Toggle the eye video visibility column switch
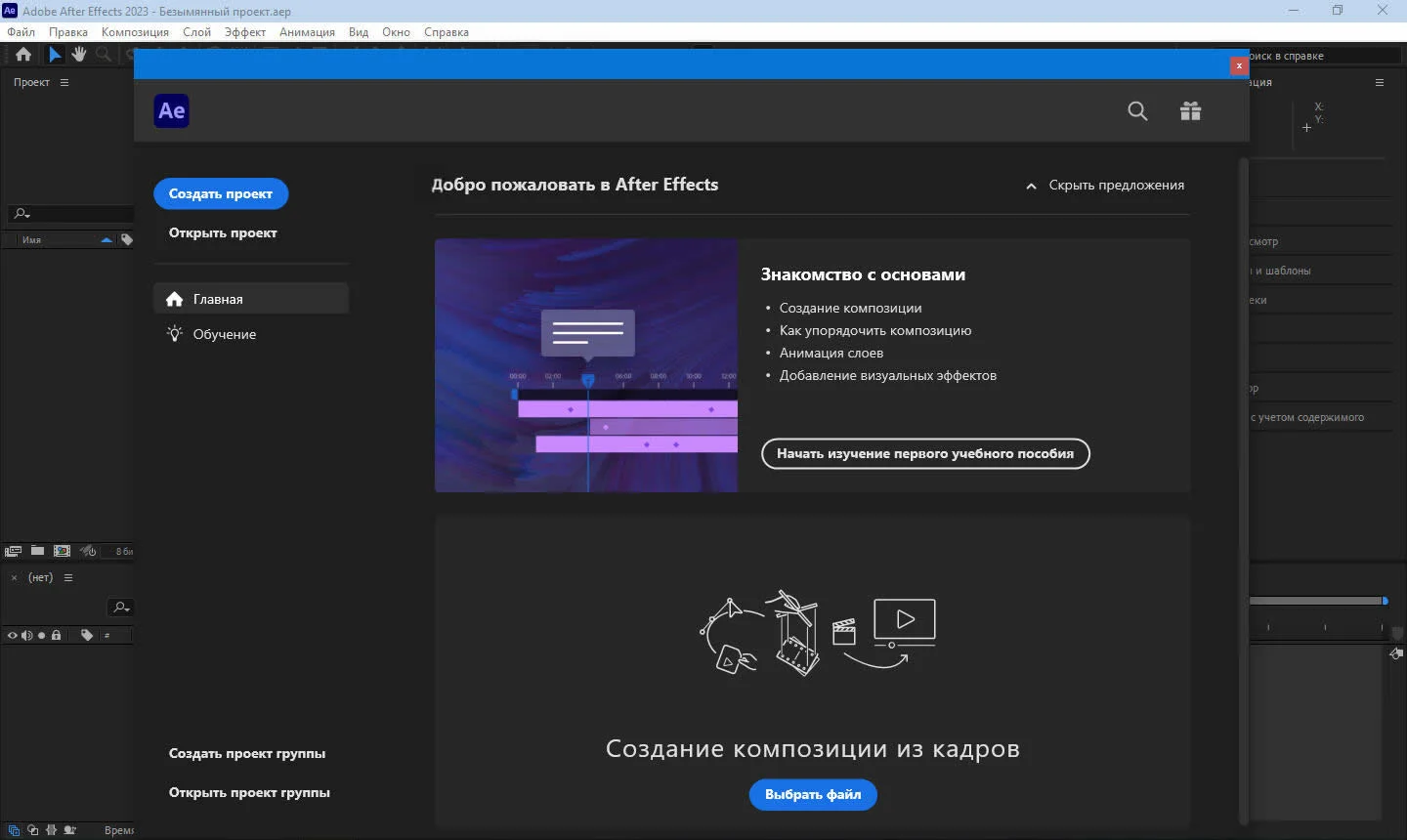 [x=13, y=635]
